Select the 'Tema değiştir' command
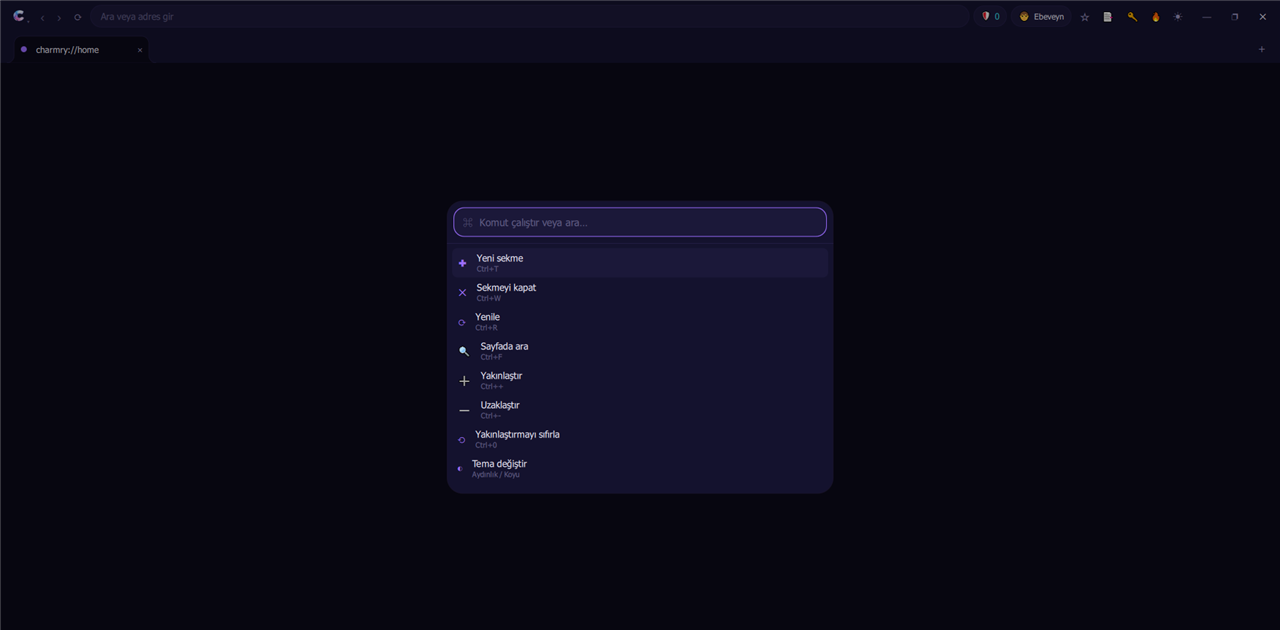Image resolution: width=1280 pixels, height=630 pixels. coord(640,468)
